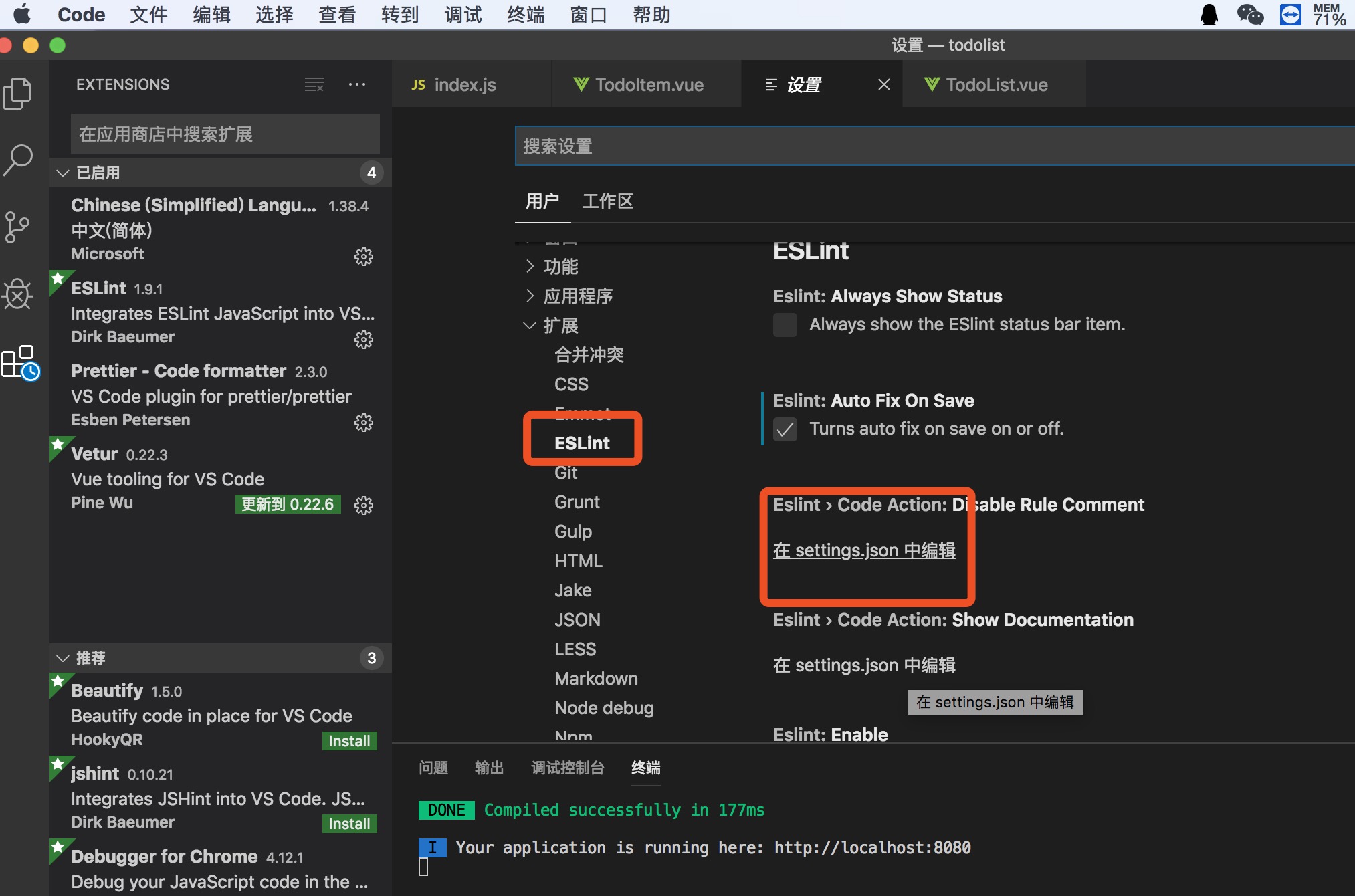The width and height of the screenshot is (1355, 896).
Task: Open the Source Control view icon
Action: pos(18,227)
